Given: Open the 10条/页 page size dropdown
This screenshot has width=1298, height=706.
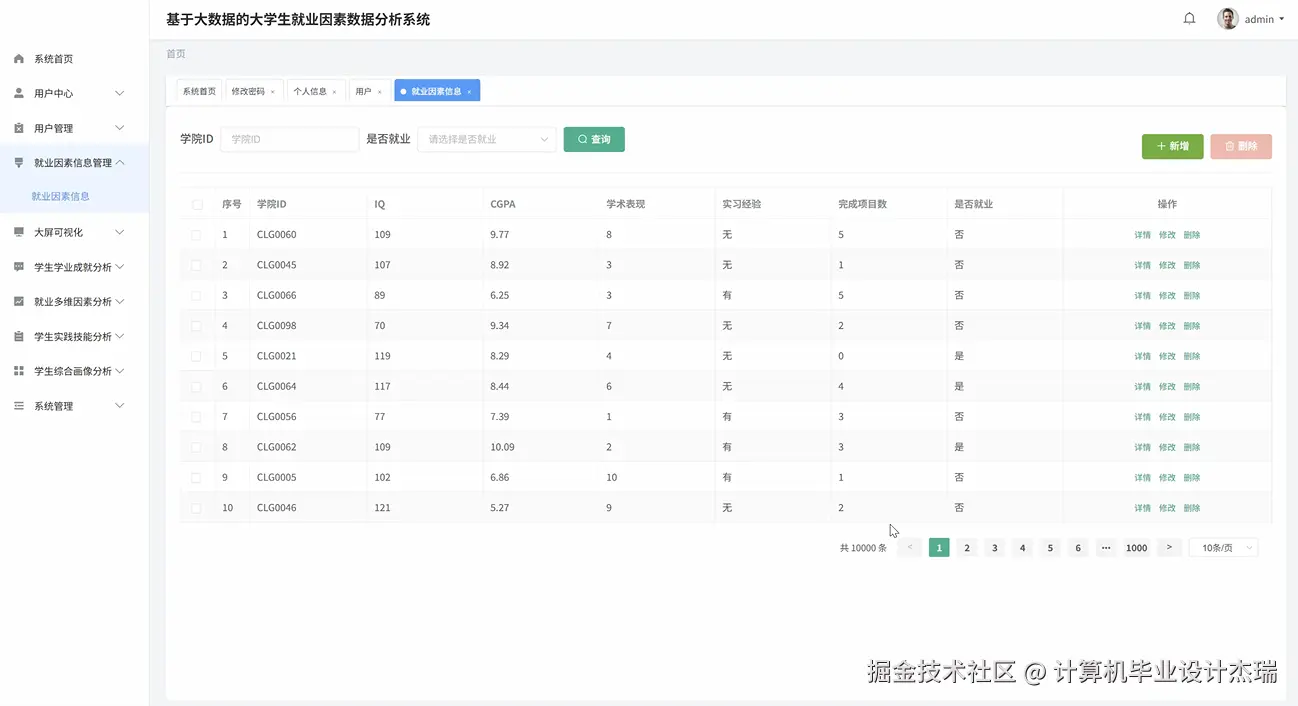Looking at the screenshot, I should click(1223, 548).
